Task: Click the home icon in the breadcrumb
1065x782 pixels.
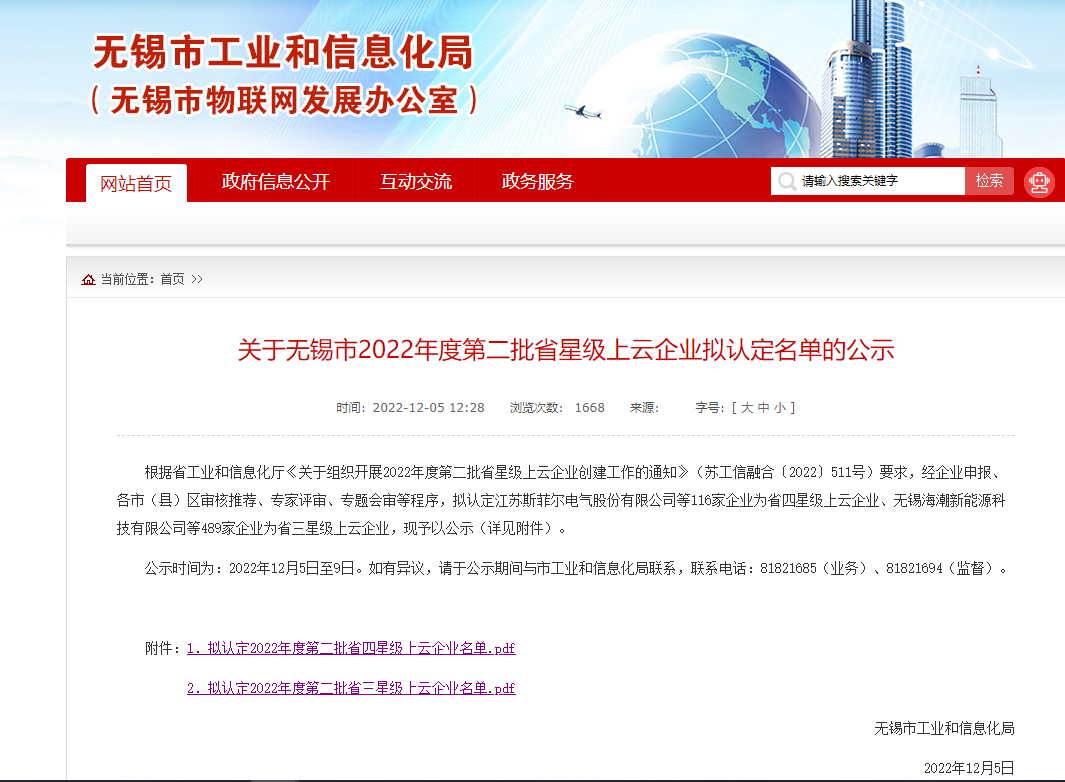Action: coord(87,279)
